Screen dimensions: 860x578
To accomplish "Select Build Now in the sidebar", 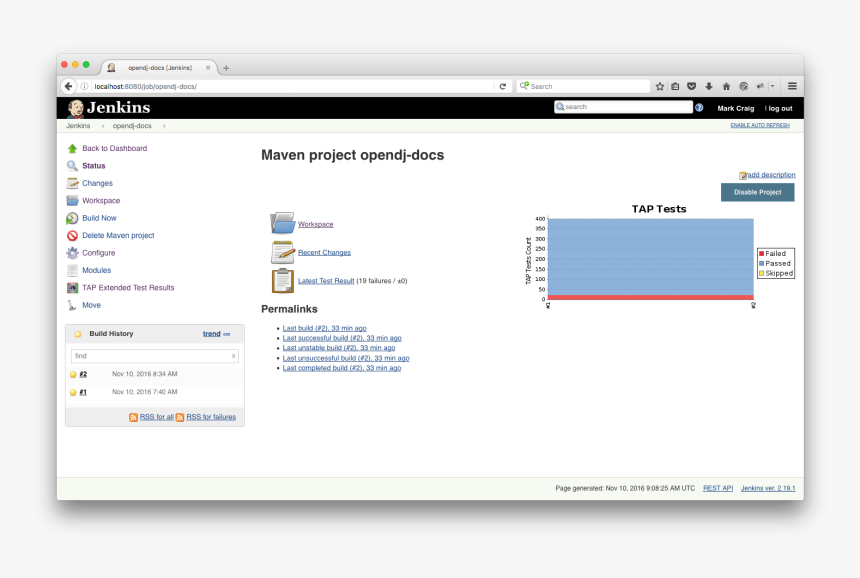I will pyautogui.click(x=98, y=218).
